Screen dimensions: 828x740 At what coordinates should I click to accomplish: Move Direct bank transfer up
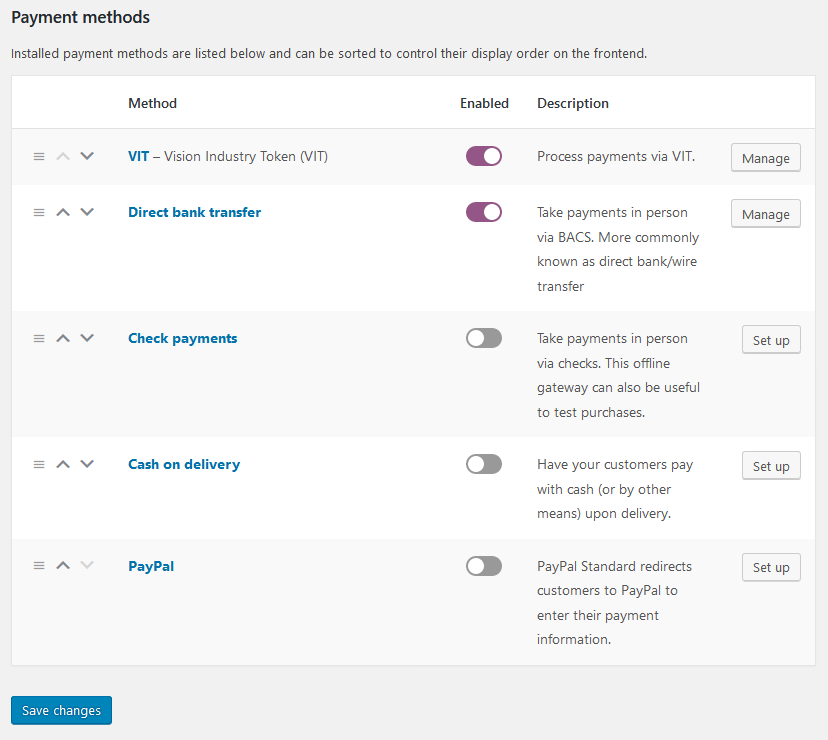(63, 212)
